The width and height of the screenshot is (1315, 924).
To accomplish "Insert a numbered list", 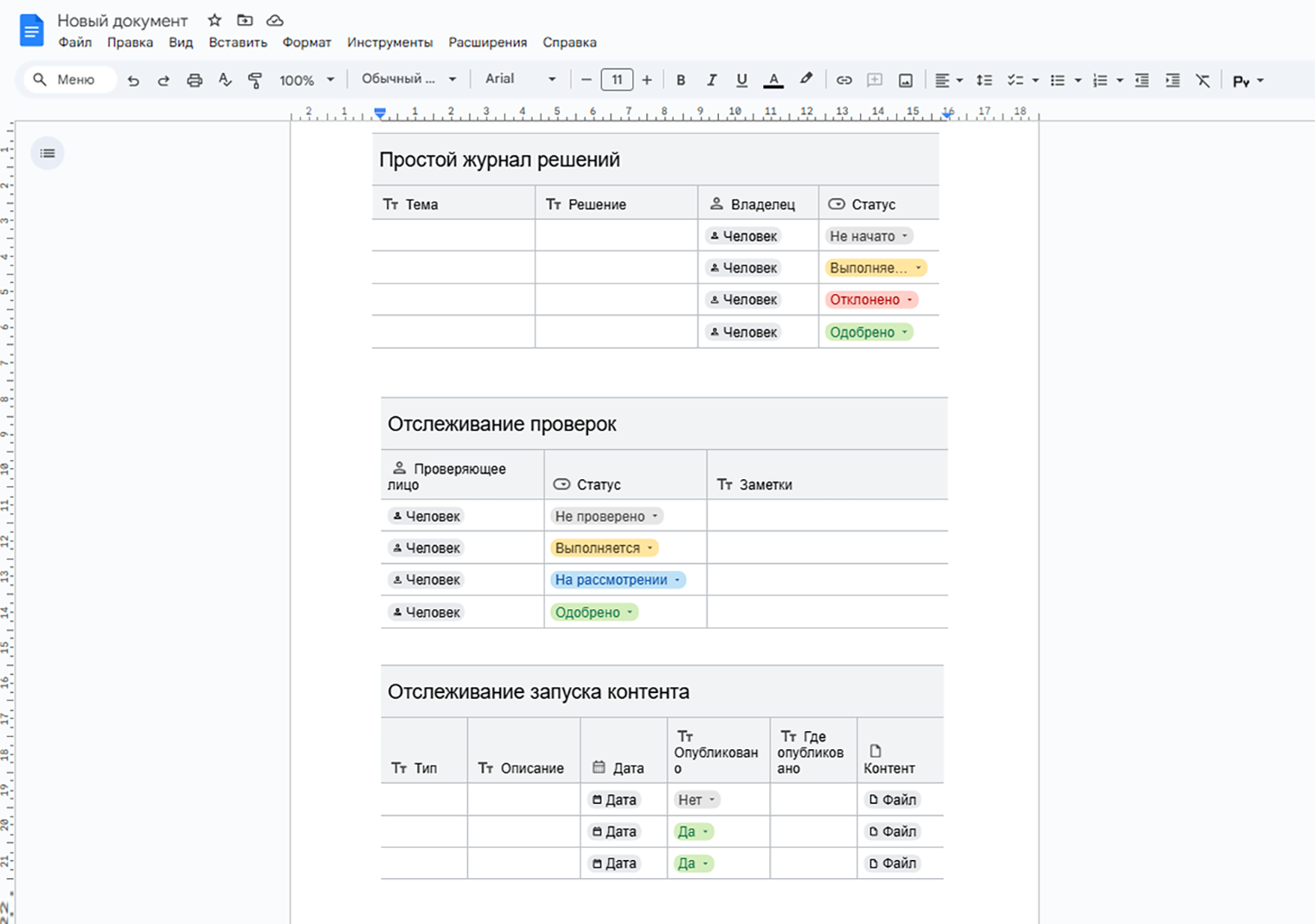I will [x=1100, y=80].
